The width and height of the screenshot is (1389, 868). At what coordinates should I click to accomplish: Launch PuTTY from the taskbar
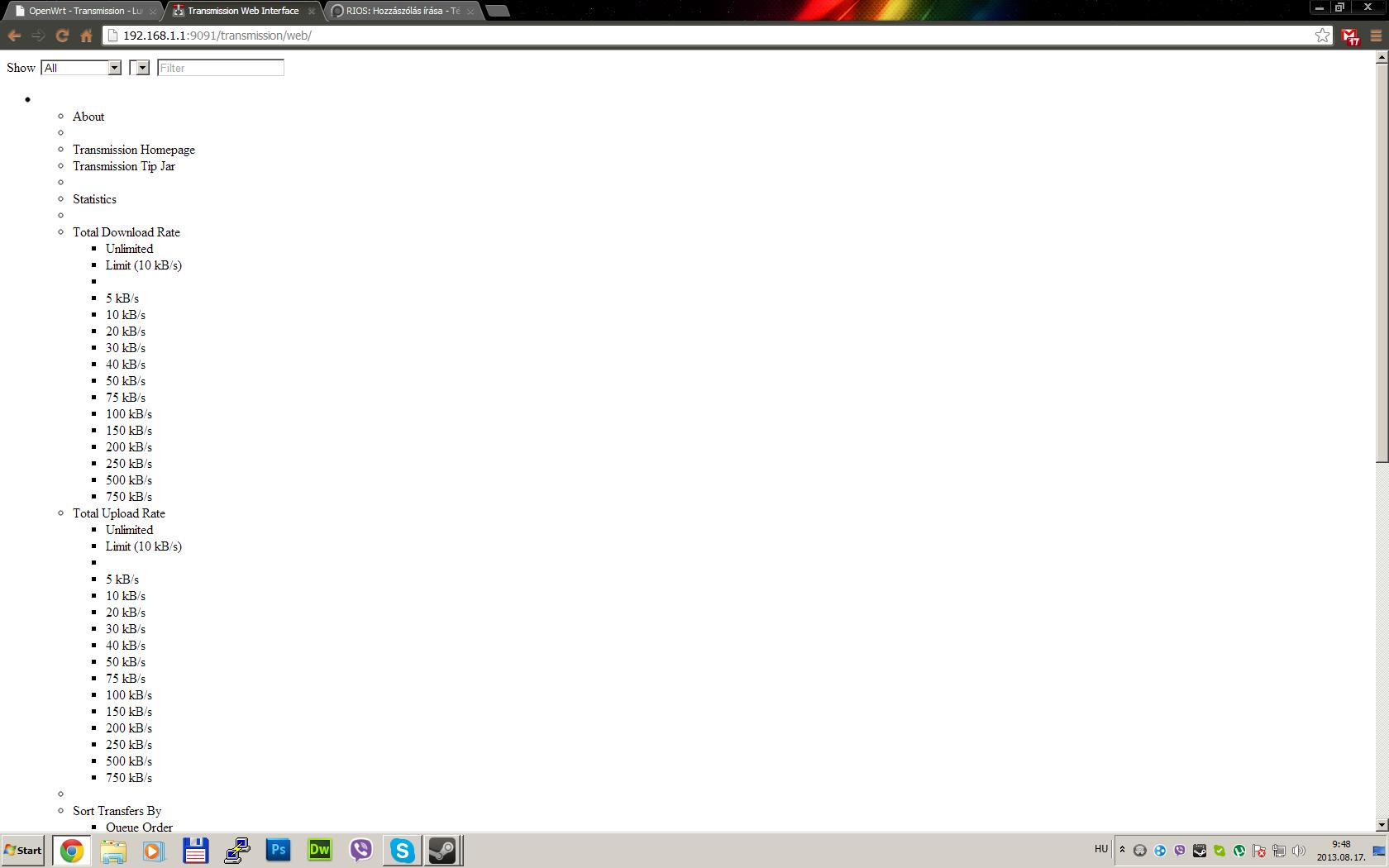point(237,850)
